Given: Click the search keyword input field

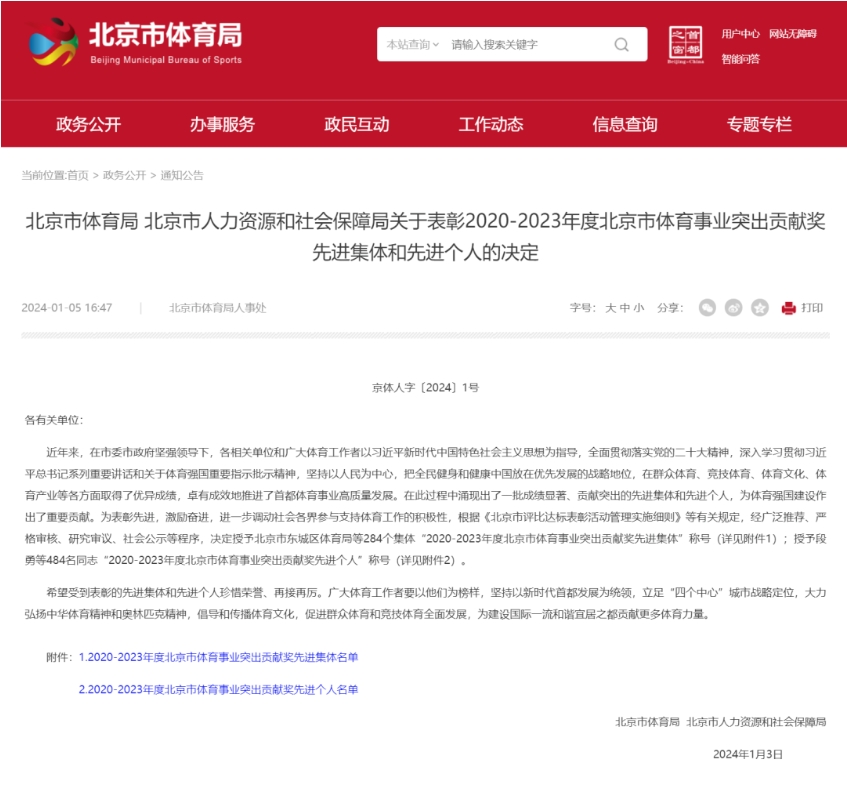Looking at the screenshot, I should pyautogui.click(x=527, y=44).
